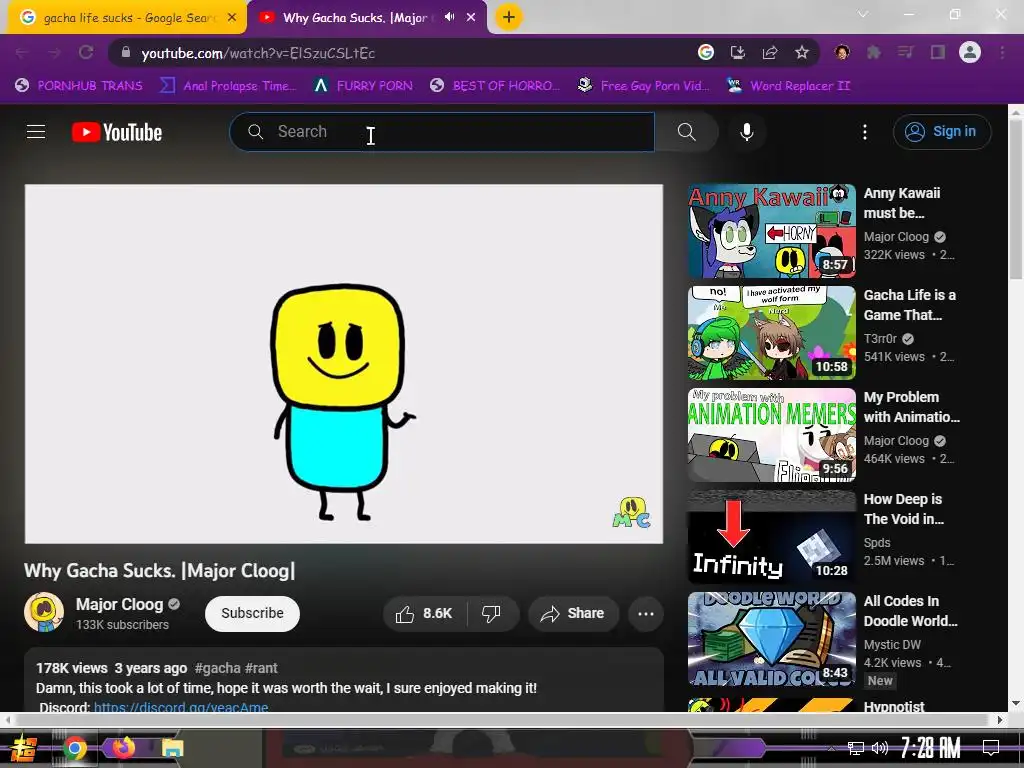Open the Word Replacer II bookmark
The height and width of the screenshot is (768, 1024).
pyautogui.click(x=789, y=86)
